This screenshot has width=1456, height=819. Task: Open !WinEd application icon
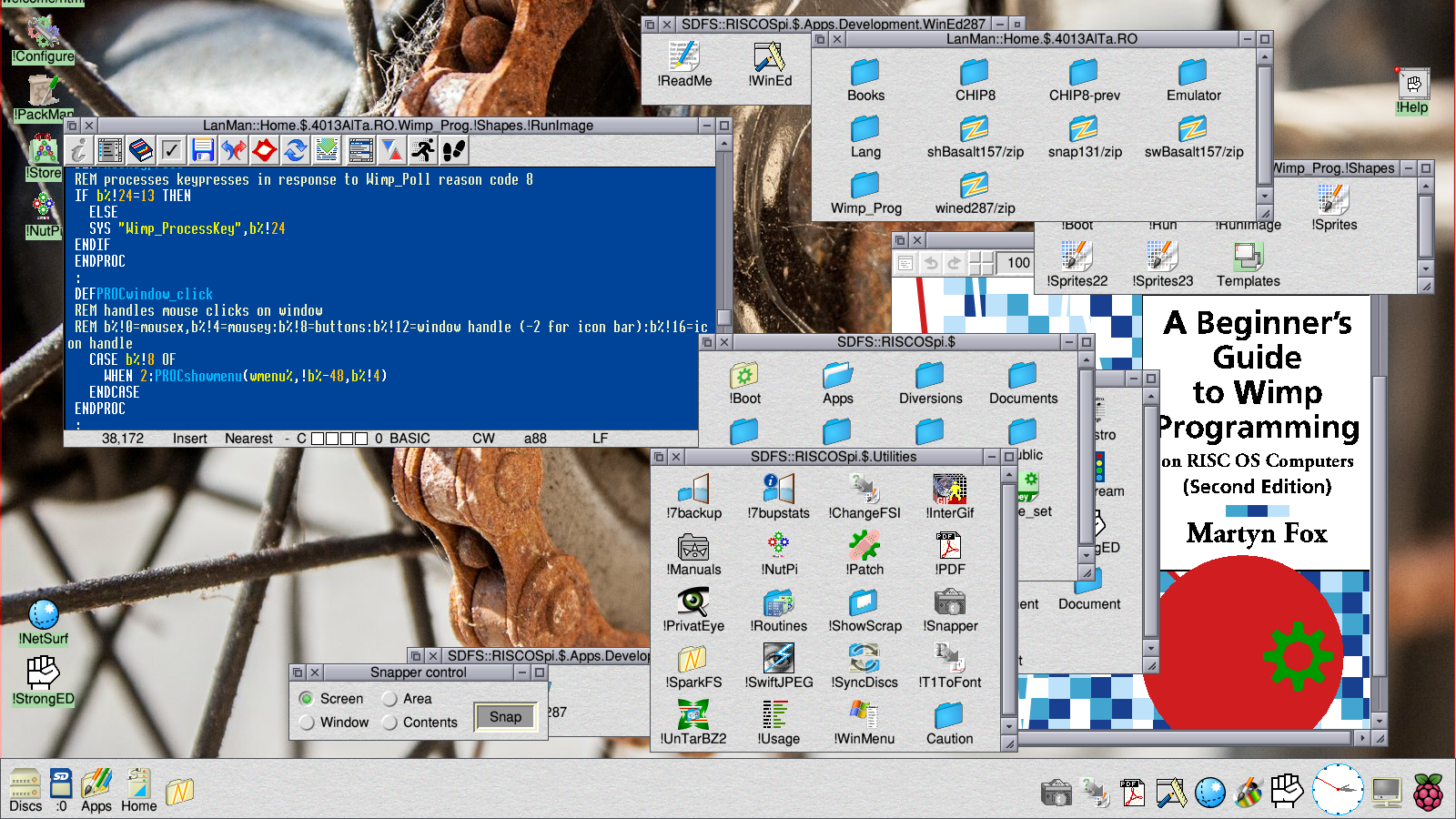tap(770, 65)
